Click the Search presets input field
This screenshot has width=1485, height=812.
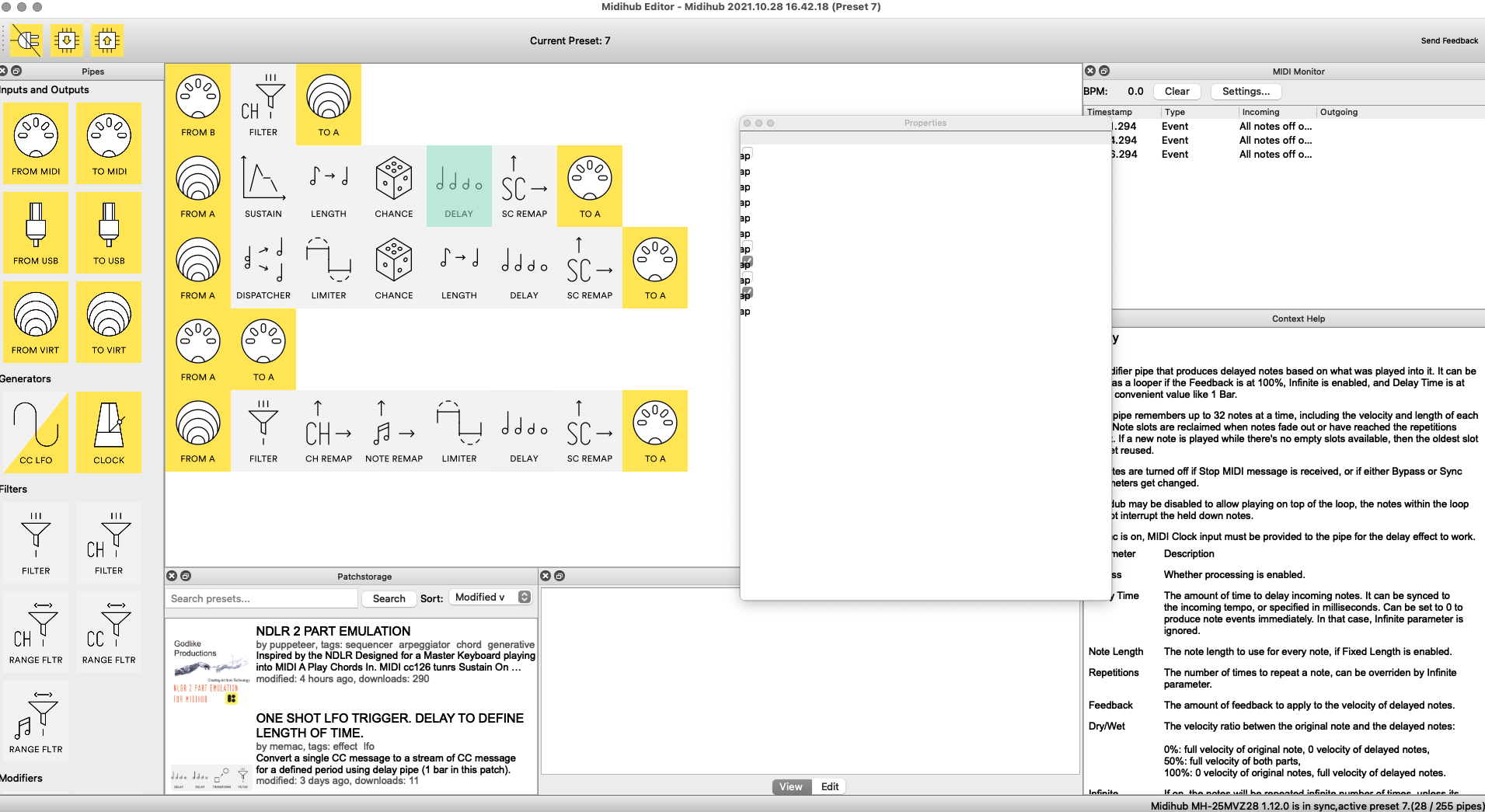[x=261, y=598]
